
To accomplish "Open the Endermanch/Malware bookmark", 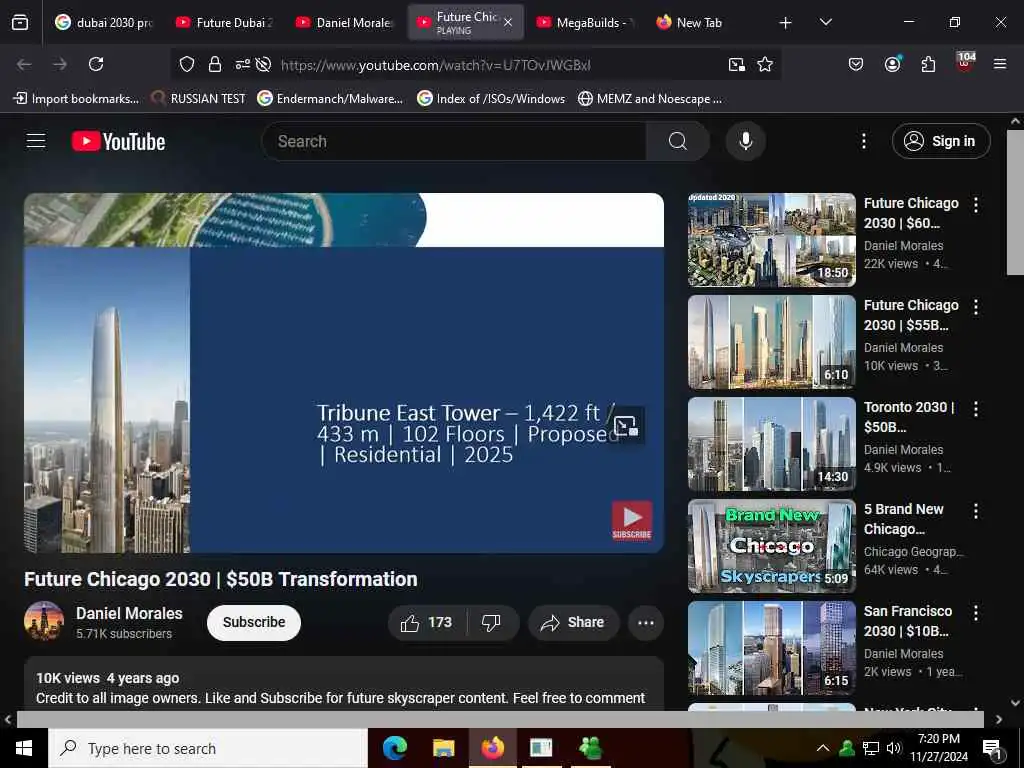I will (330, 99).
